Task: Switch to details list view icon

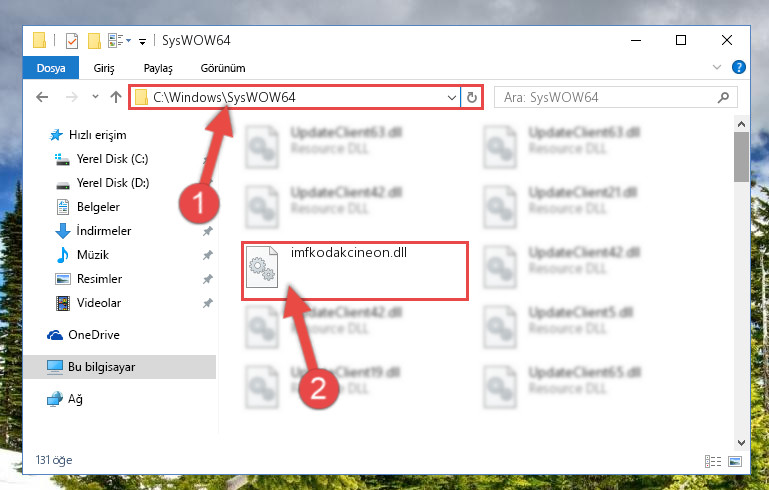Action: coord(713,461)
